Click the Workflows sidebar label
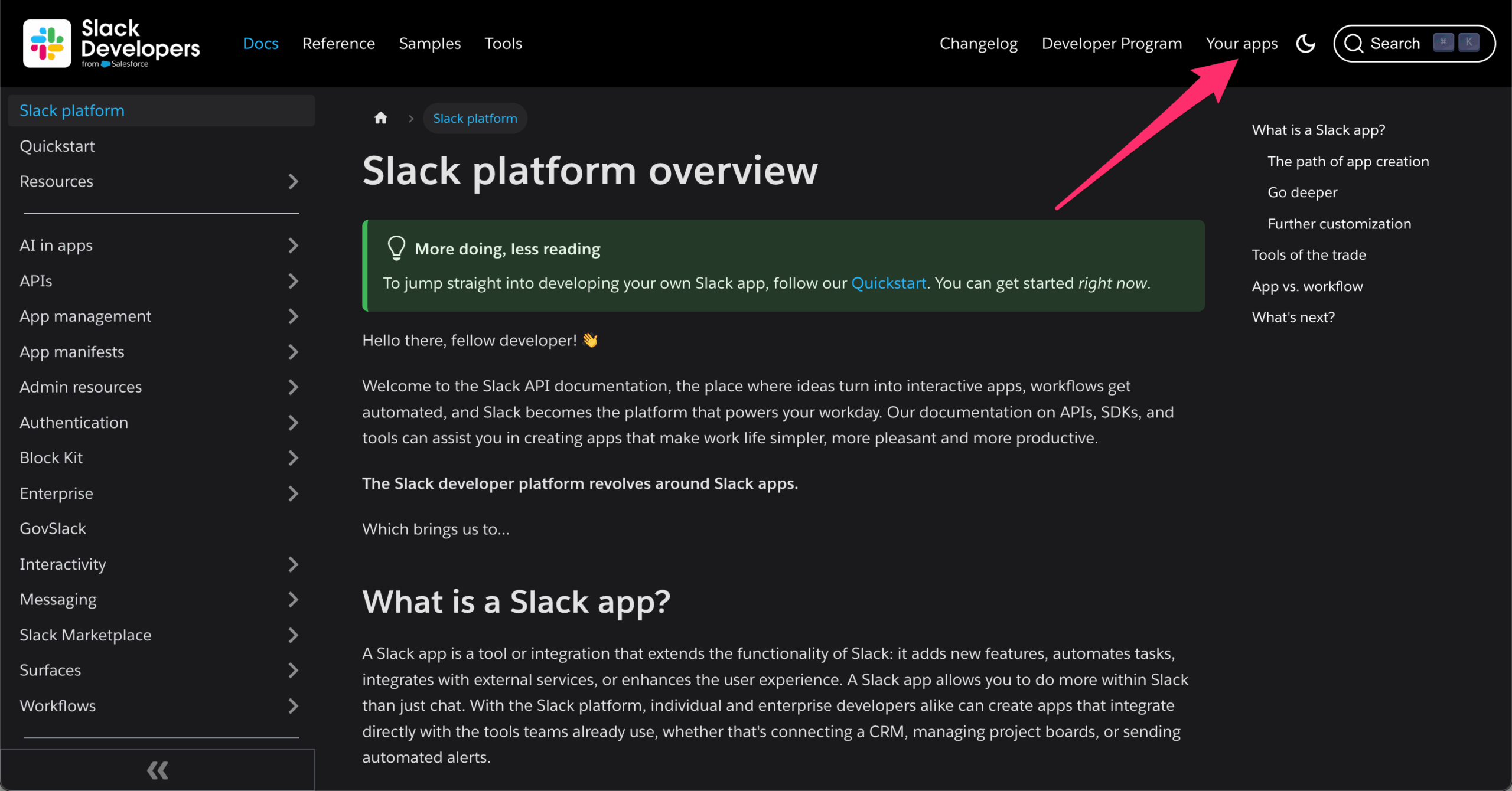 (x=57, y=705)
